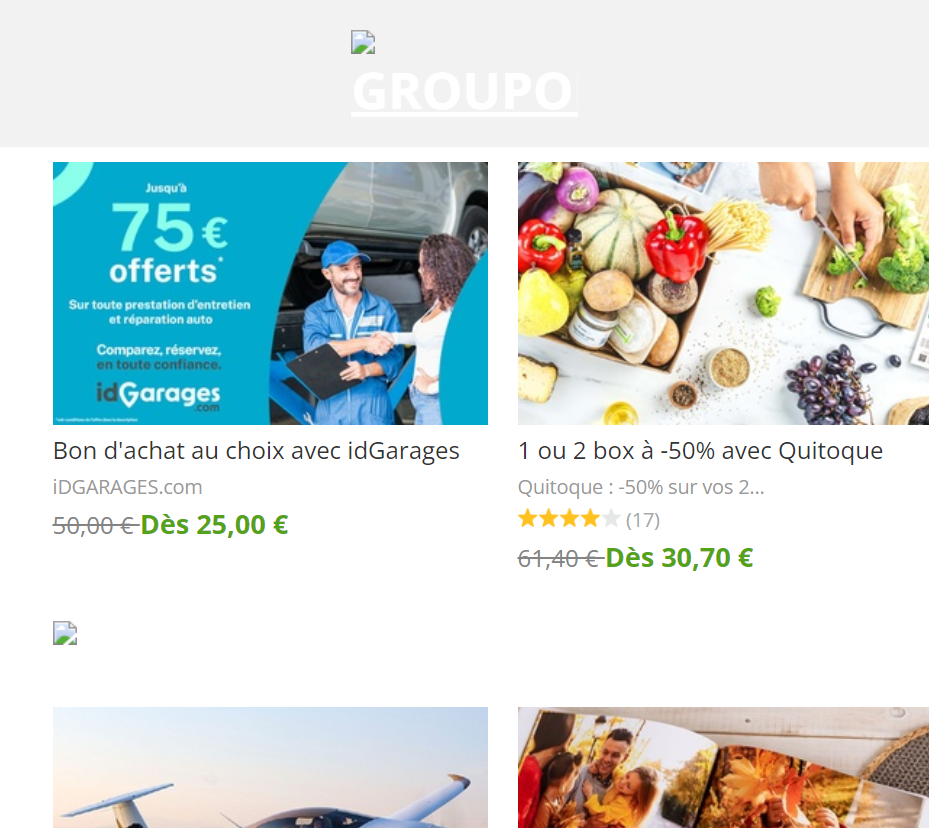Click the 'Quitoque : -50% sur vos 2...' subtitle
The height and width of the screenshot is (828, 929).
pyautogui.click(x=641, y=487)
